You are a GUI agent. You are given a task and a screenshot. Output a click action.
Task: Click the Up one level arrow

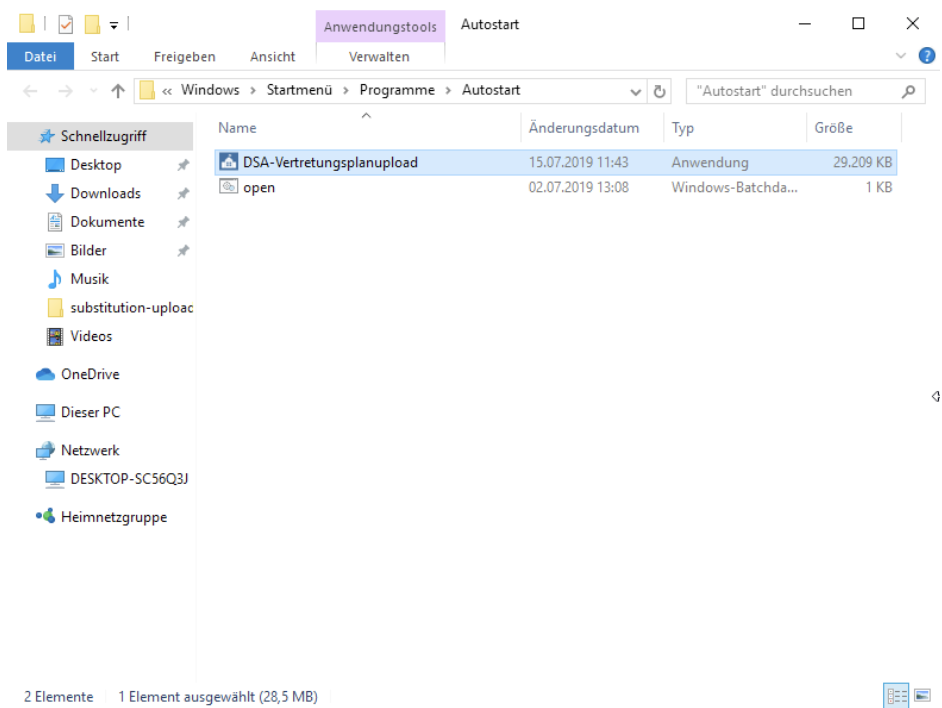(x=118, y=91)
